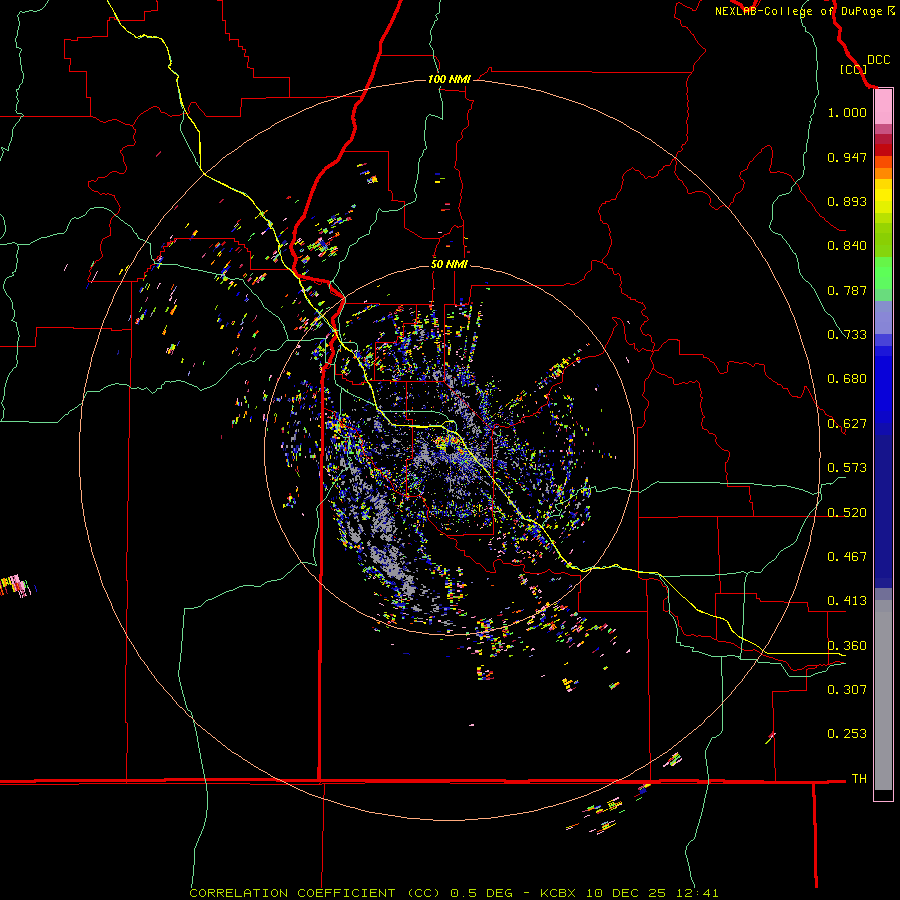
Task: Click the 0.893 scale value
Action: coord(847,201)
